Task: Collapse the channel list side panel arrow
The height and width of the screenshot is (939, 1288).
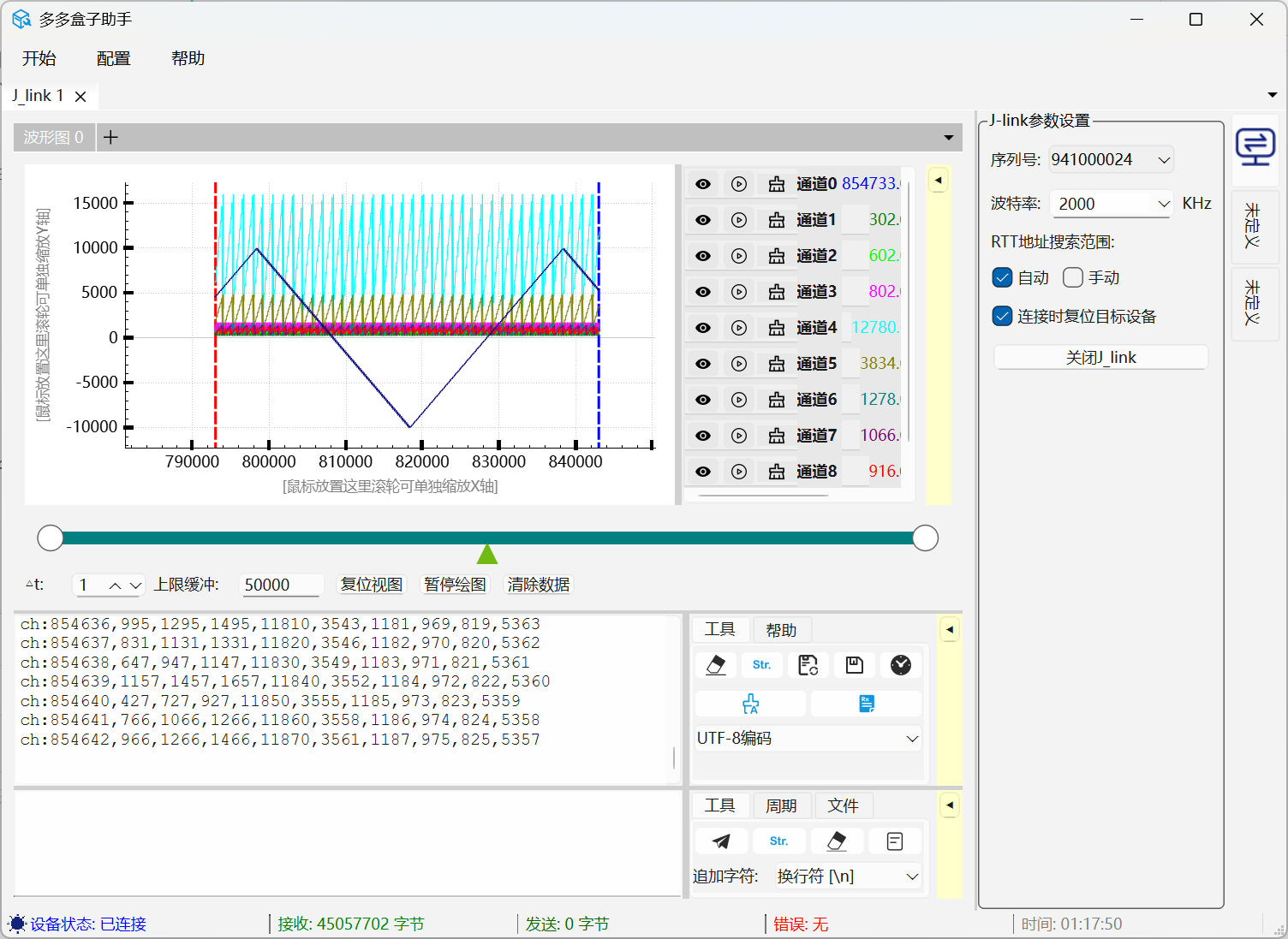Action: pos(939,181)
